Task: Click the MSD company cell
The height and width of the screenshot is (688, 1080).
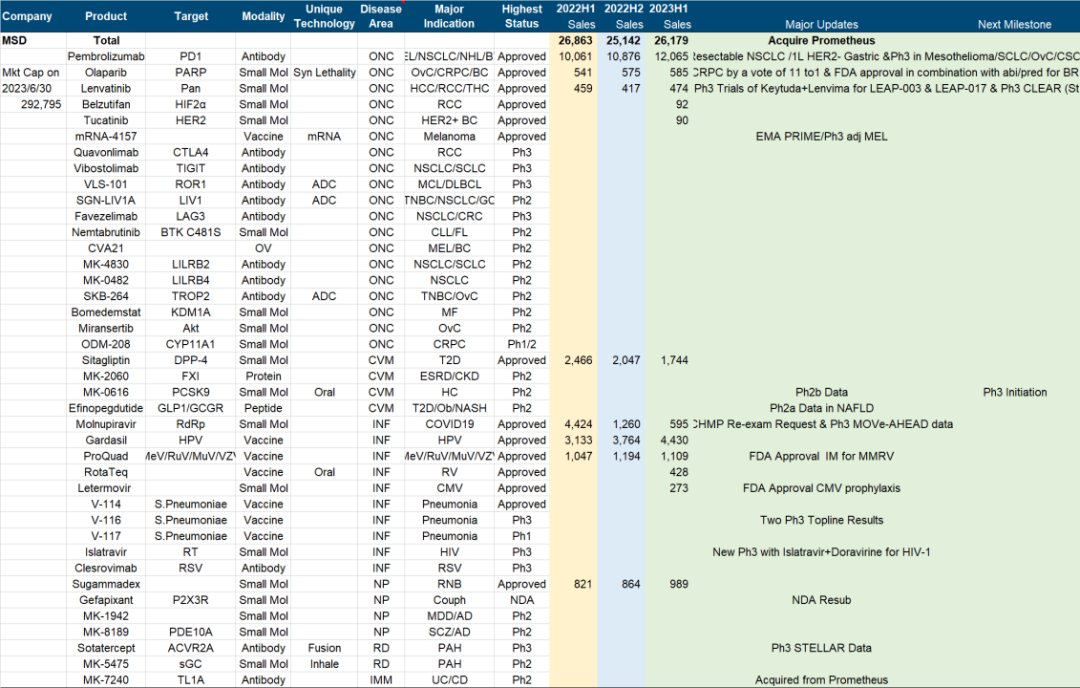Action: point(14,40)
